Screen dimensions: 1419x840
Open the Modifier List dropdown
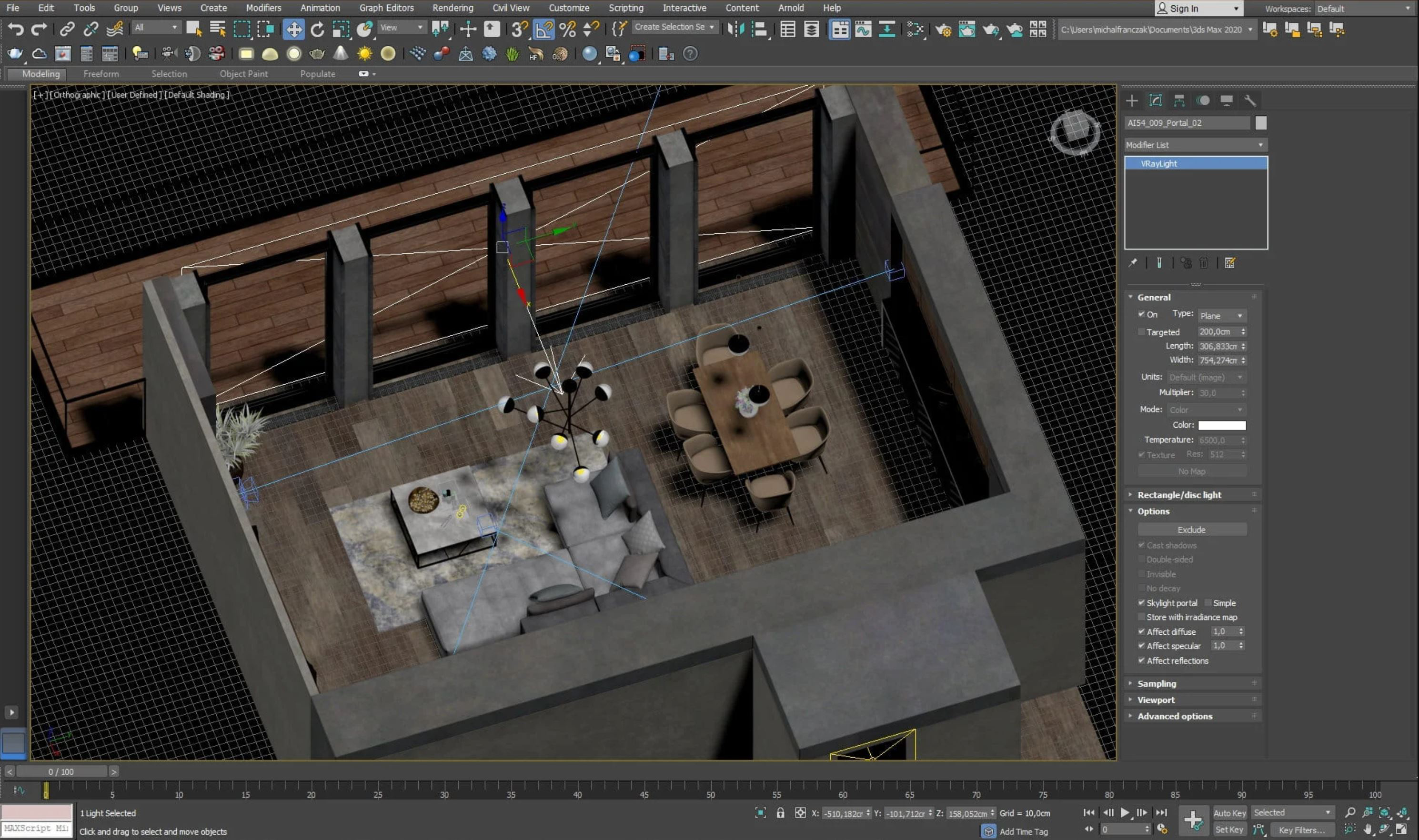click(x=1195, y=145)
